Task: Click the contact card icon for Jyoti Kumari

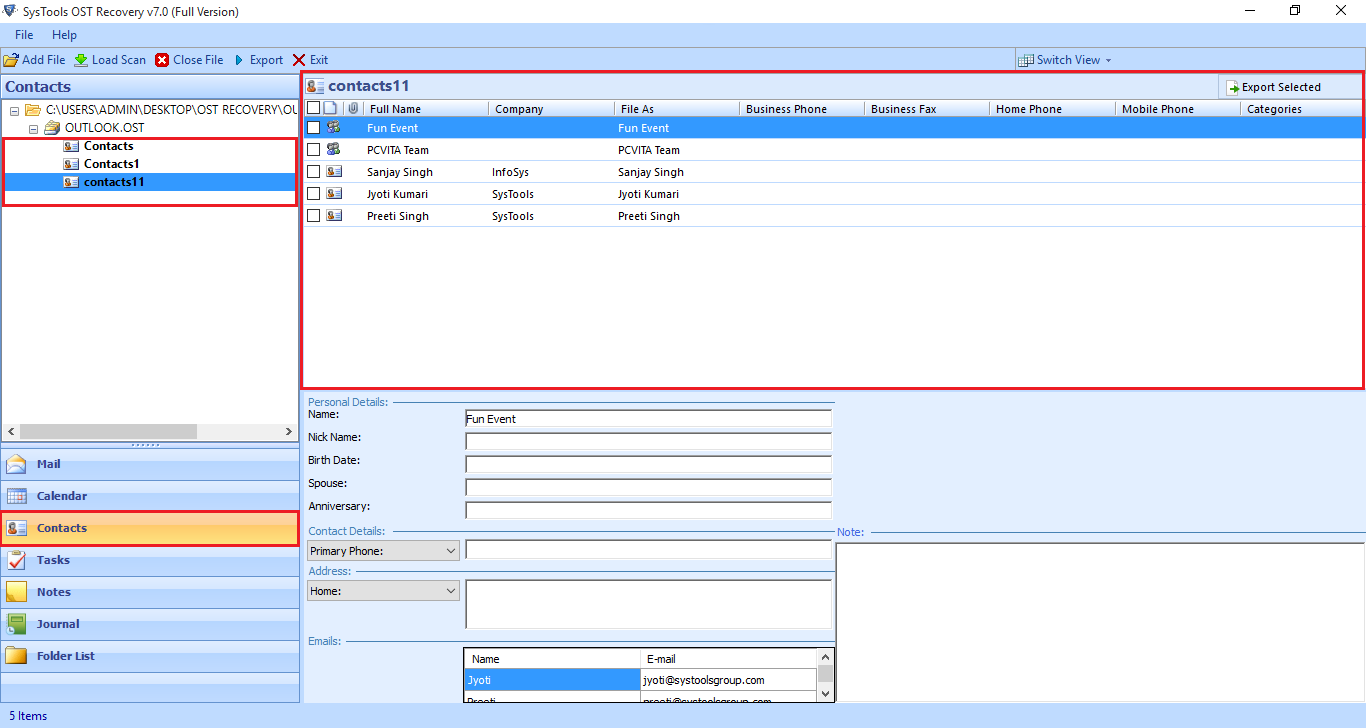Action: pos(334,194)
